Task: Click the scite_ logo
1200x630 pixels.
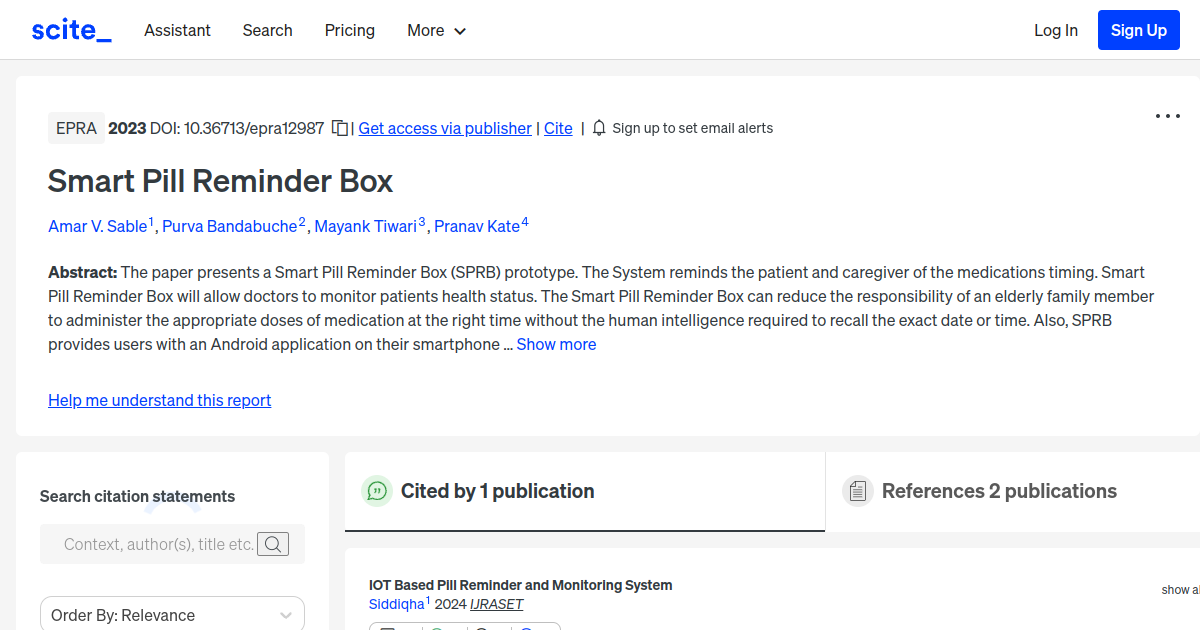Action: (x=70, y=29)
